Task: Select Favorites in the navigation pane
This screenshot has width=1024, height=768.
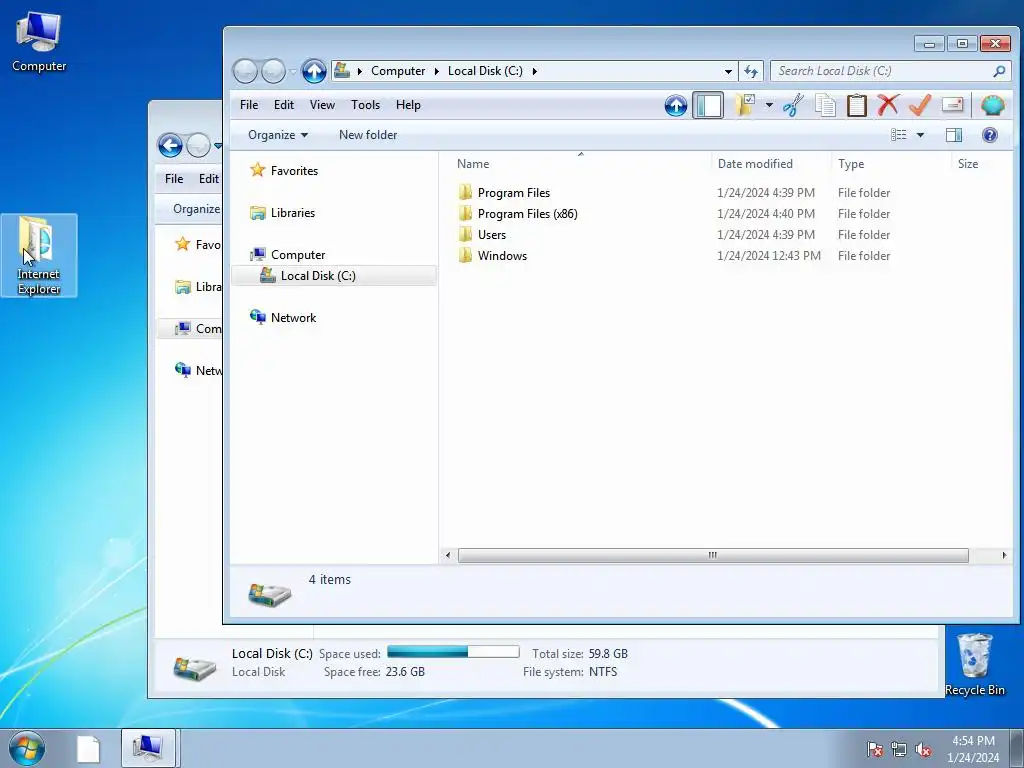Action: click(x=294, y=171)
